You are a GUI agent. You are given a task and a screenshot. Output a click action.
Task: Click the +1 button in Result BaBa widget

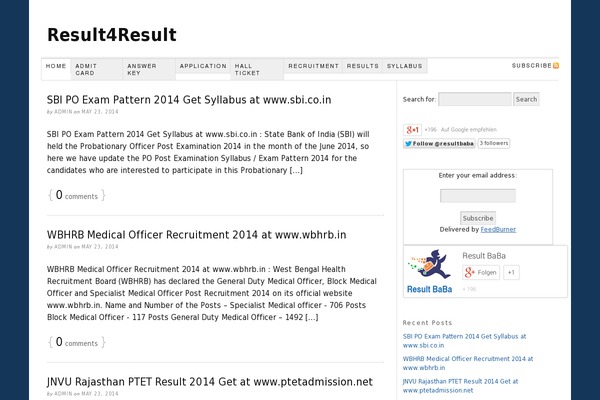pos(511,273)
